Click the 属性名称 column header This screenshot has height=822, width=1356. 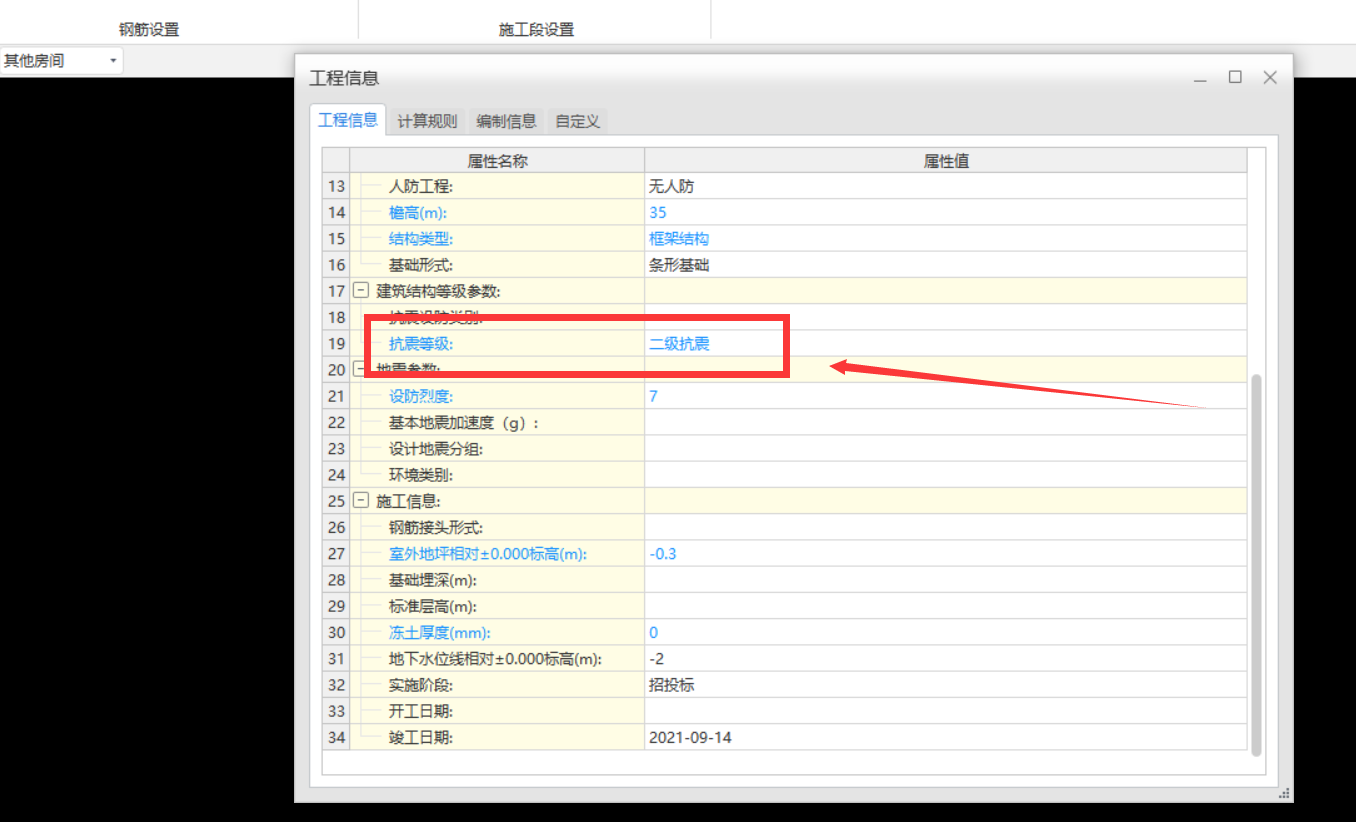tap(497, 160)
